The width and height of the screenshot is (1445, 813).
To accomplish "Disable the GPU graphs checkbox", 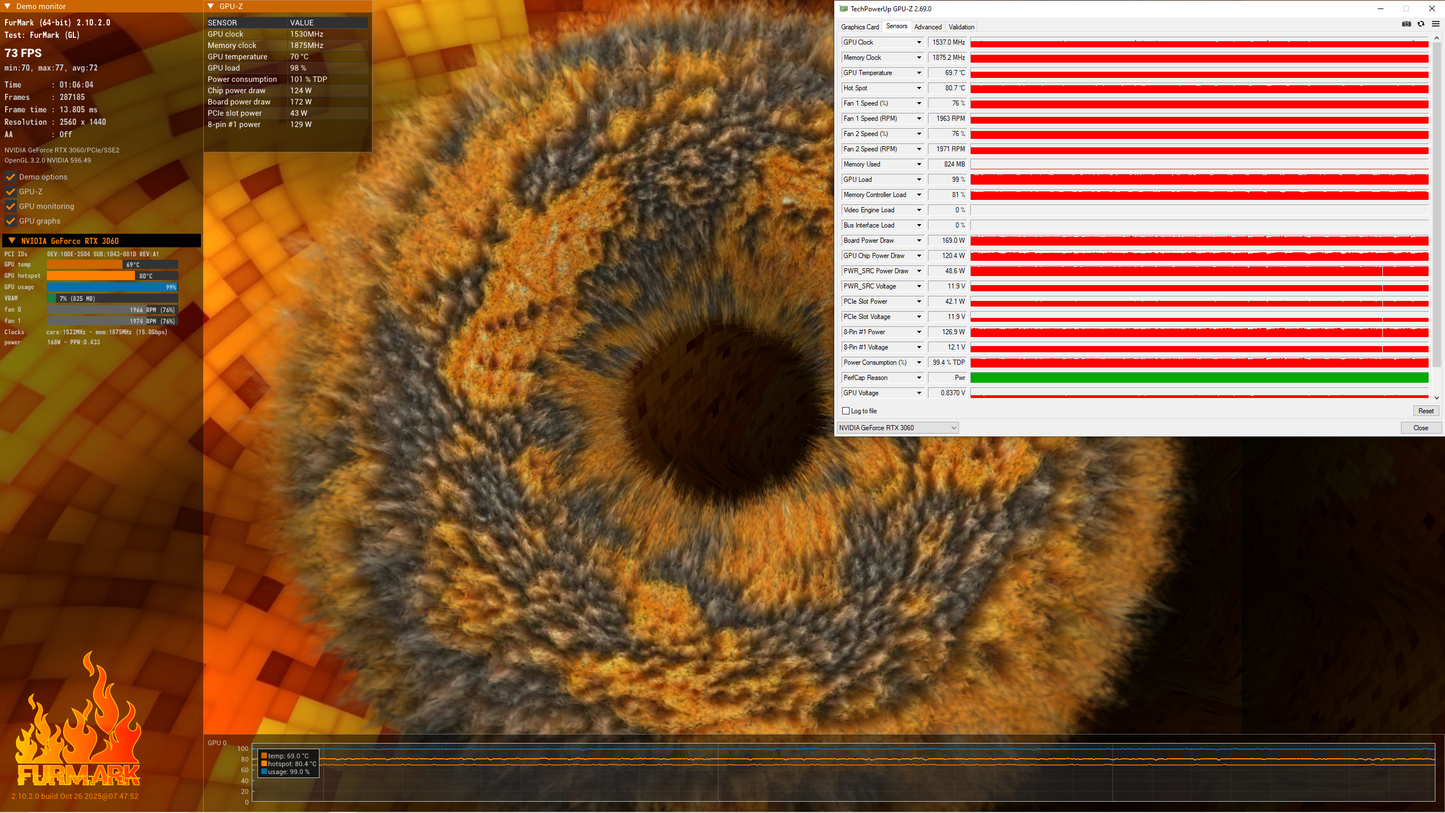I will (x=11, y=221).
